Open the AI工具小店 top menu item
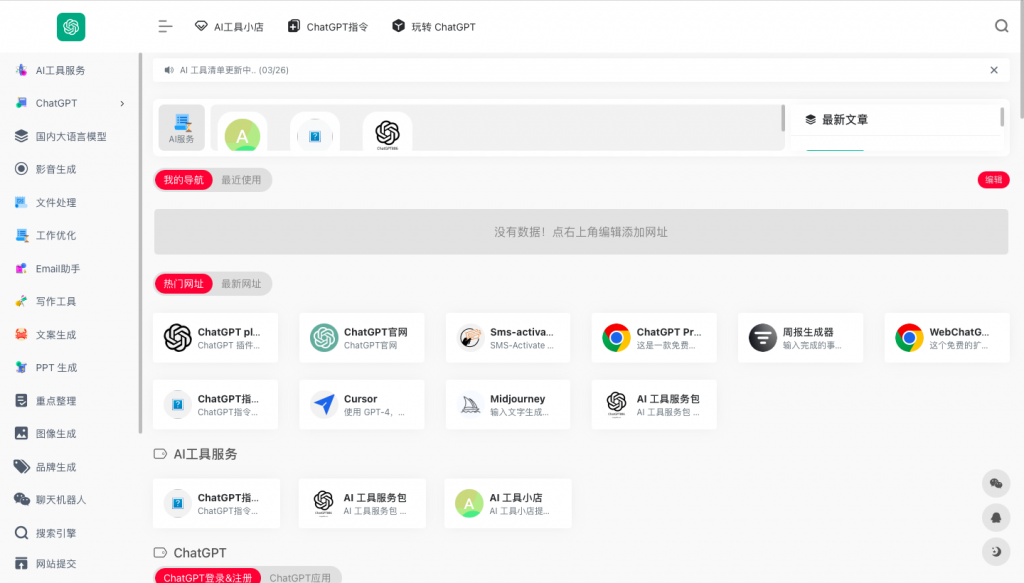 (x=229, y=27)
